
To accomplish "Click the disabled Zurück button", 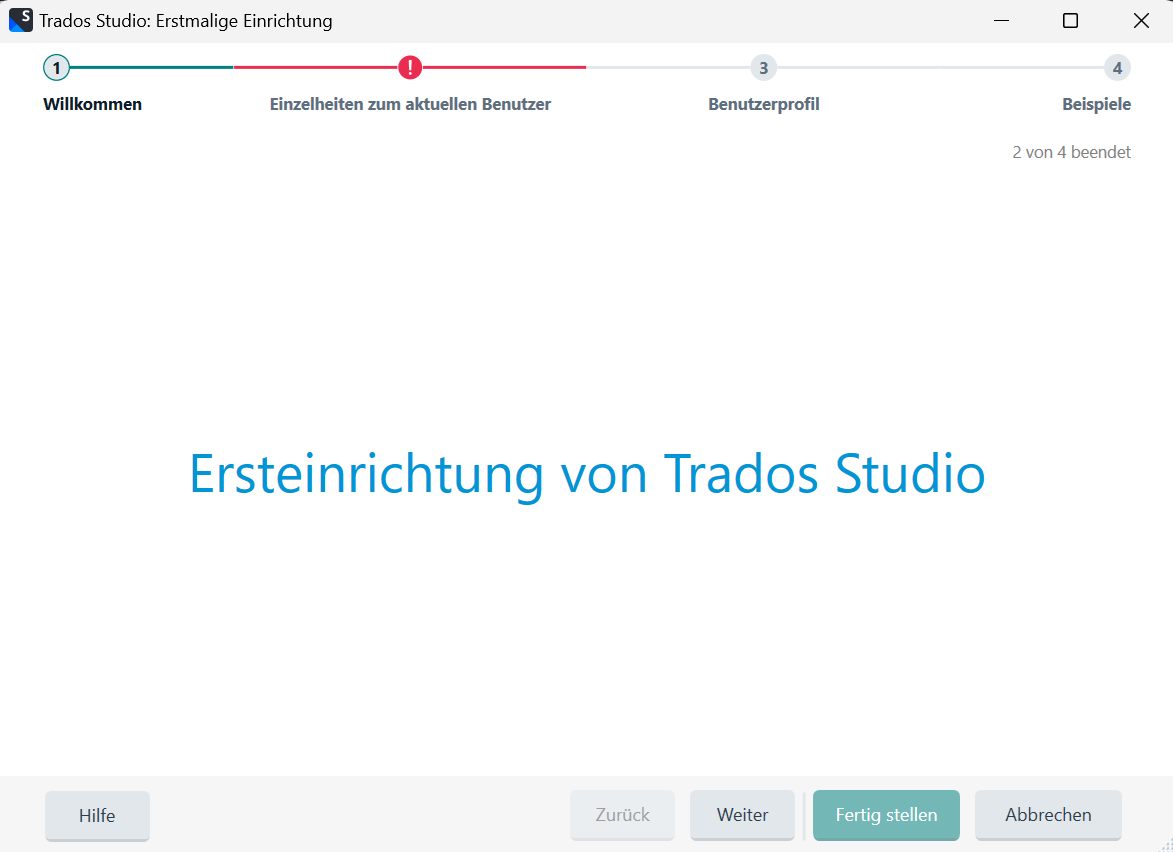I will [622, 815].
